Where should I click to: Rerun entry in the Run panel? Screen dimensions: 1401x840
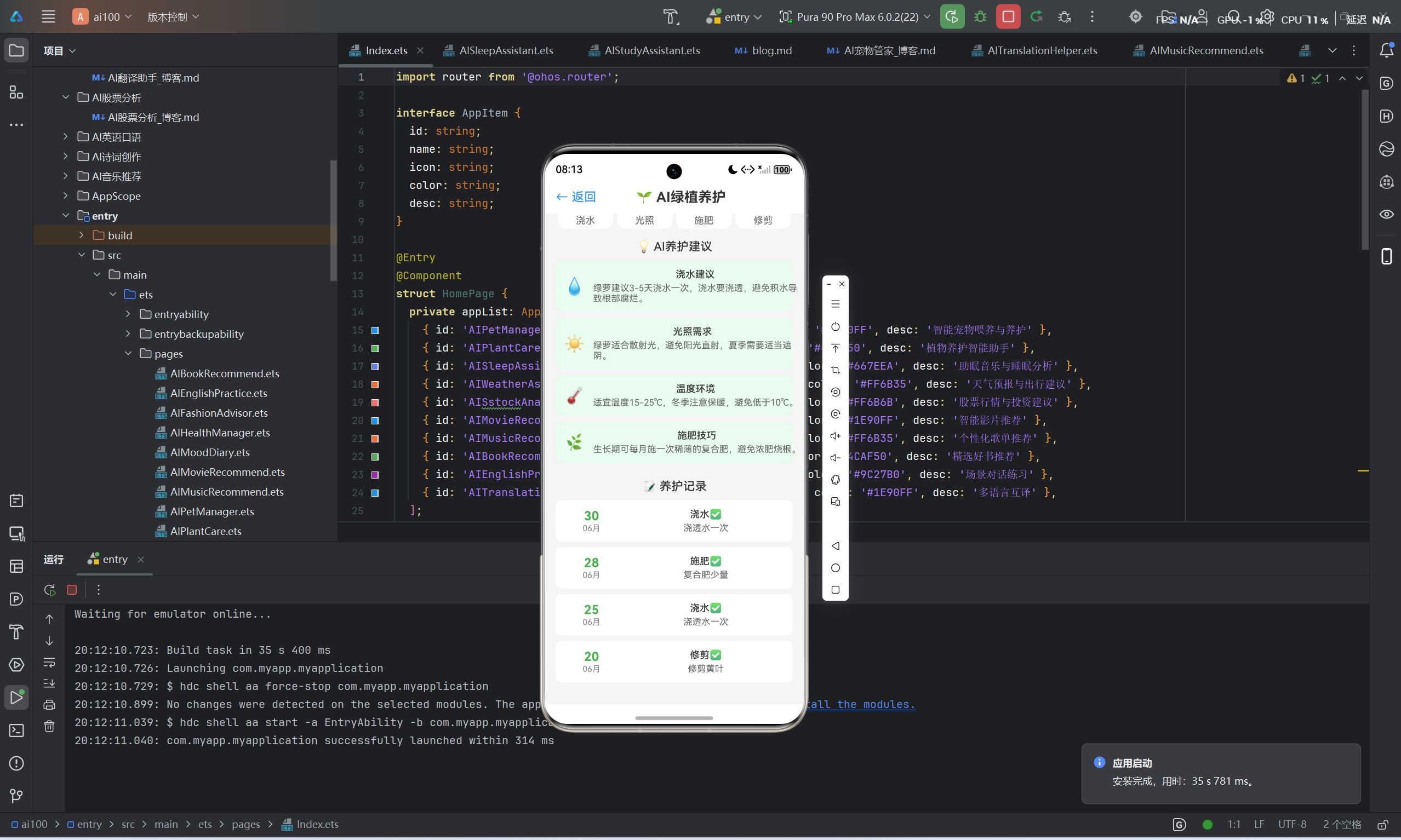coord(50,590)
